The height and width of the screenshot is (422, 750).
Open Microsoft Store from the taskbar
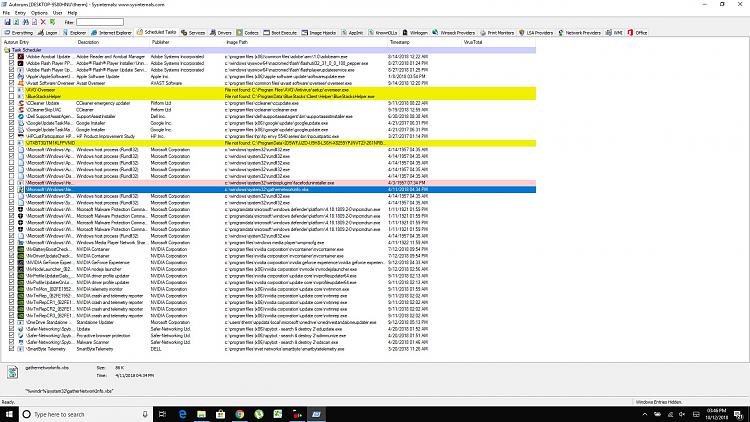[x=221, y=414]
